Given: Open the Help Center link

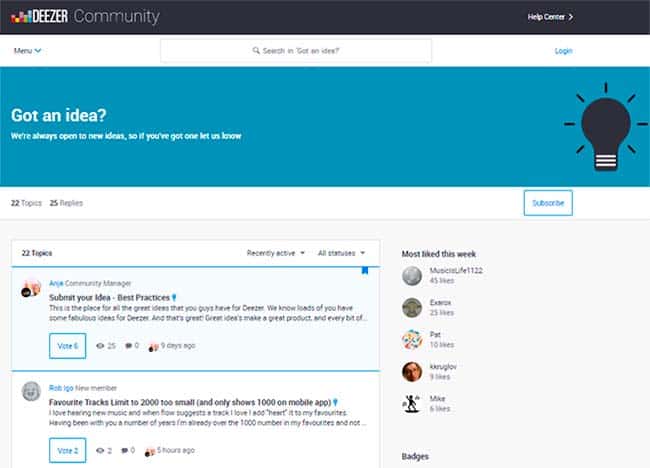Looking at the screenshot, I should coord(550,17).
